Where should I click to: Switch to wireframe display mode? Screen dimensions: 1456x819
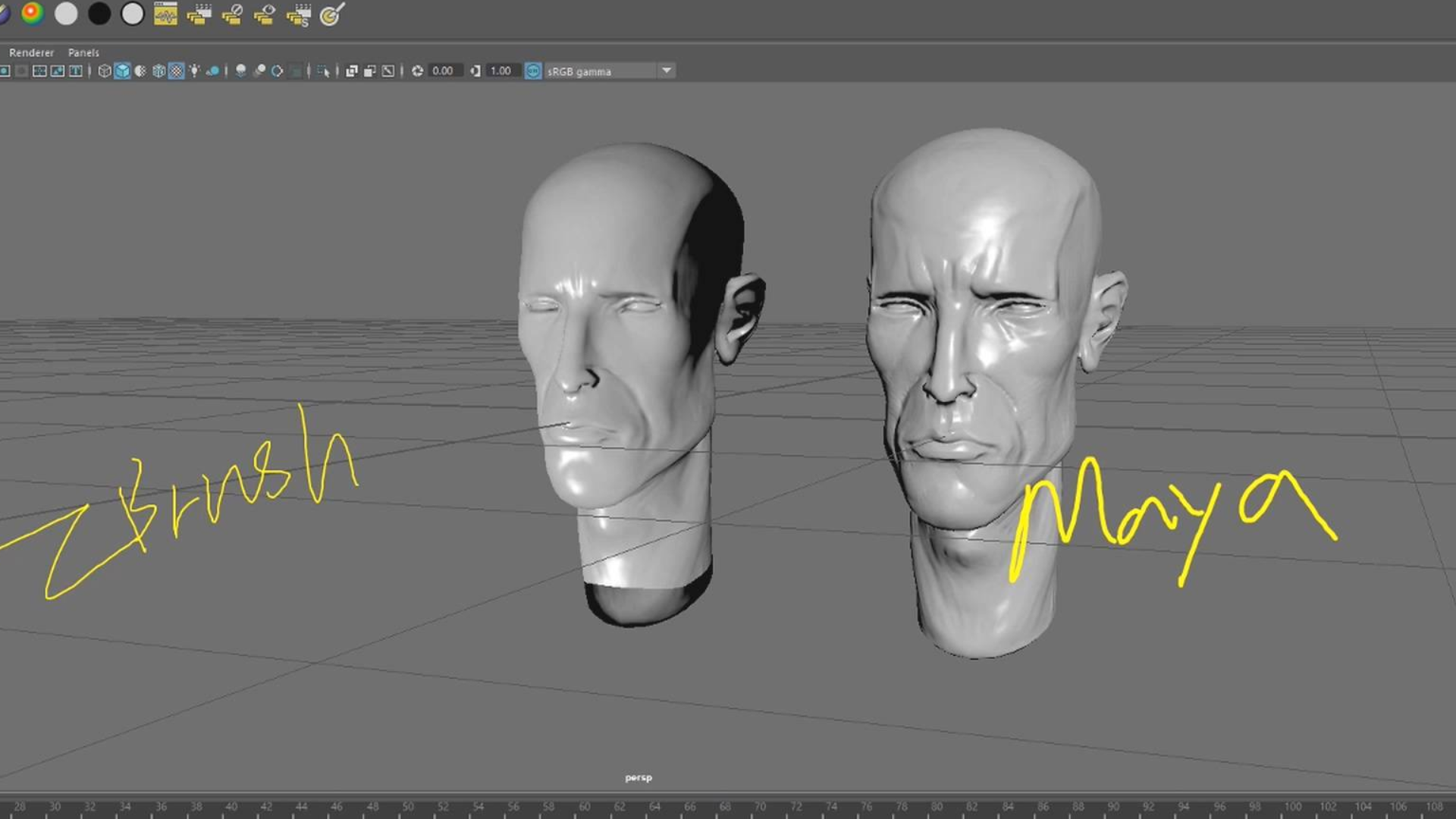coord(105,71)
